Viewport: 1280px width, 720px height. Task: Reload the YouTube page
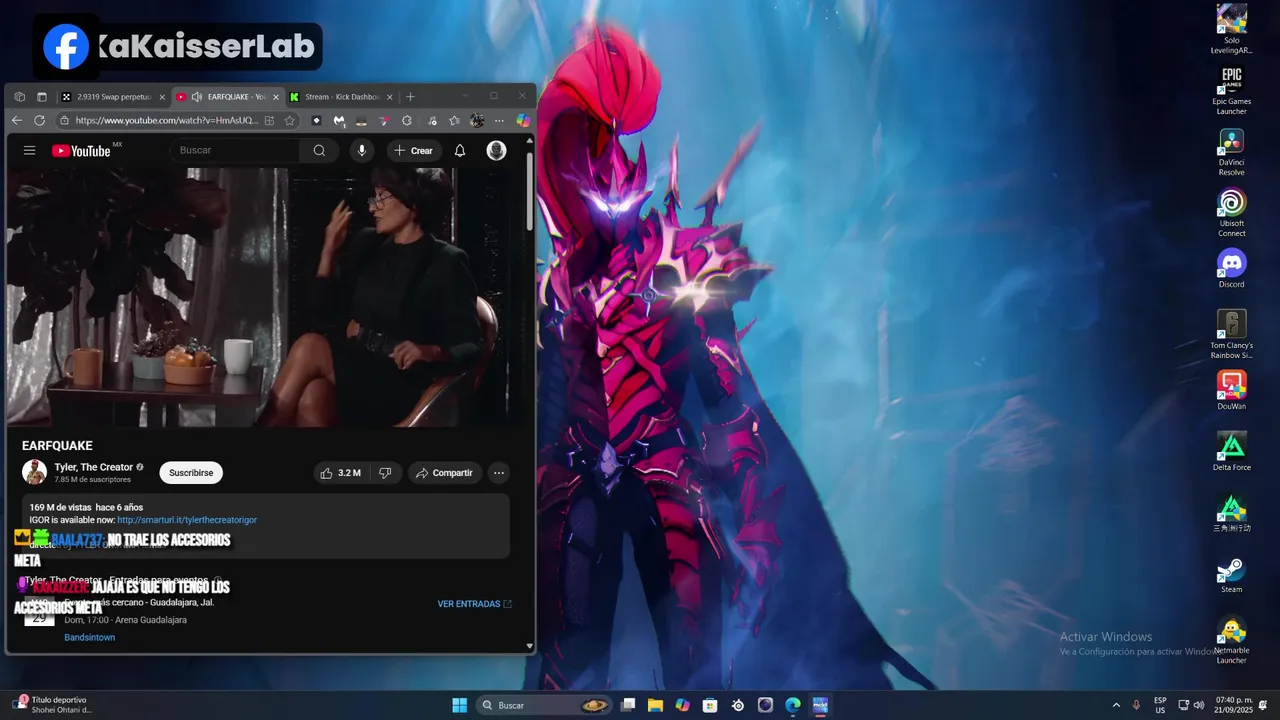pos(39,120)
